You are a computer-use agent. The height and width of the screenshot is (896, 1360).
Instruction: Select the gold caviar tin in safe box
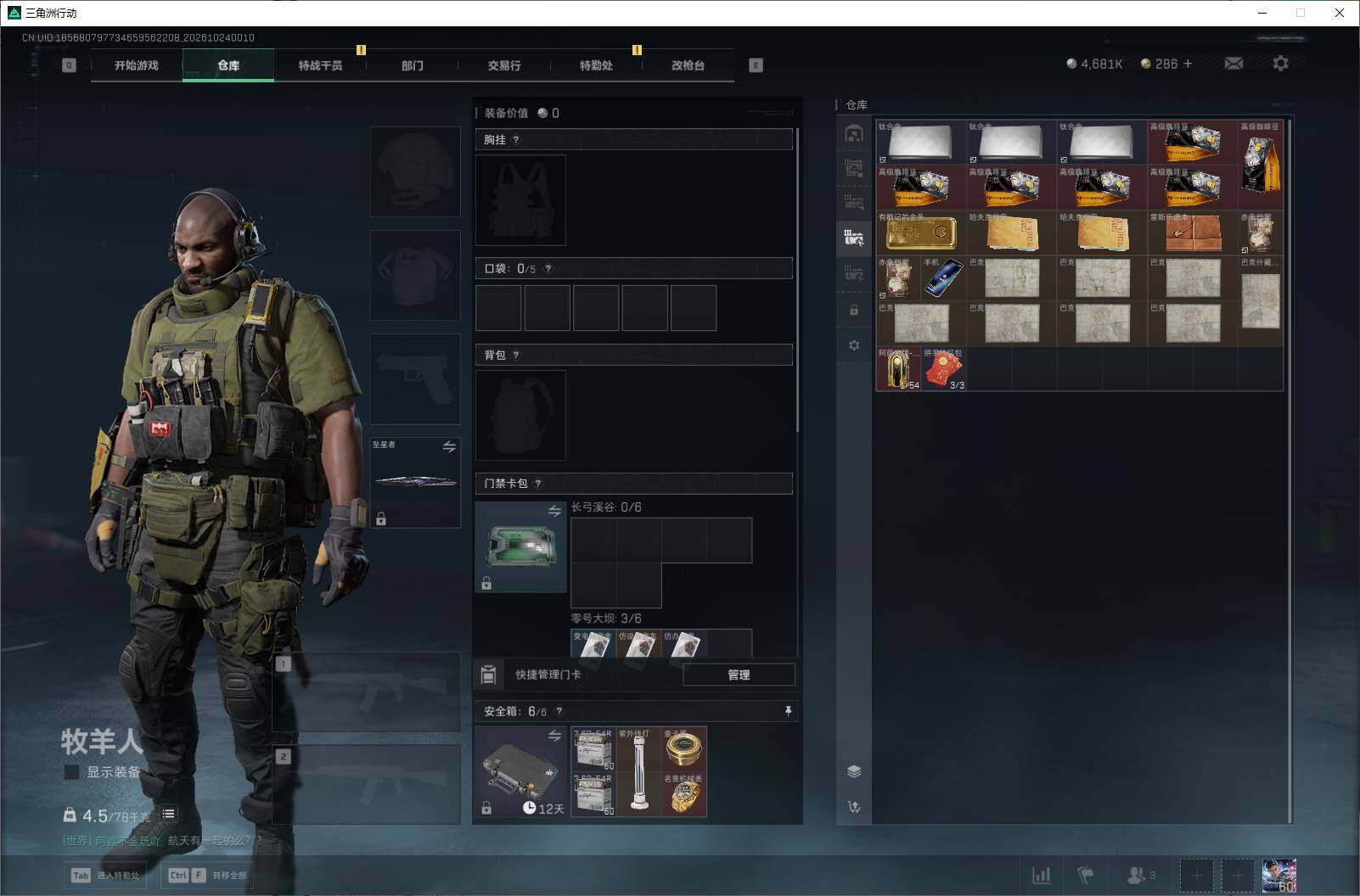click(684, 749)
